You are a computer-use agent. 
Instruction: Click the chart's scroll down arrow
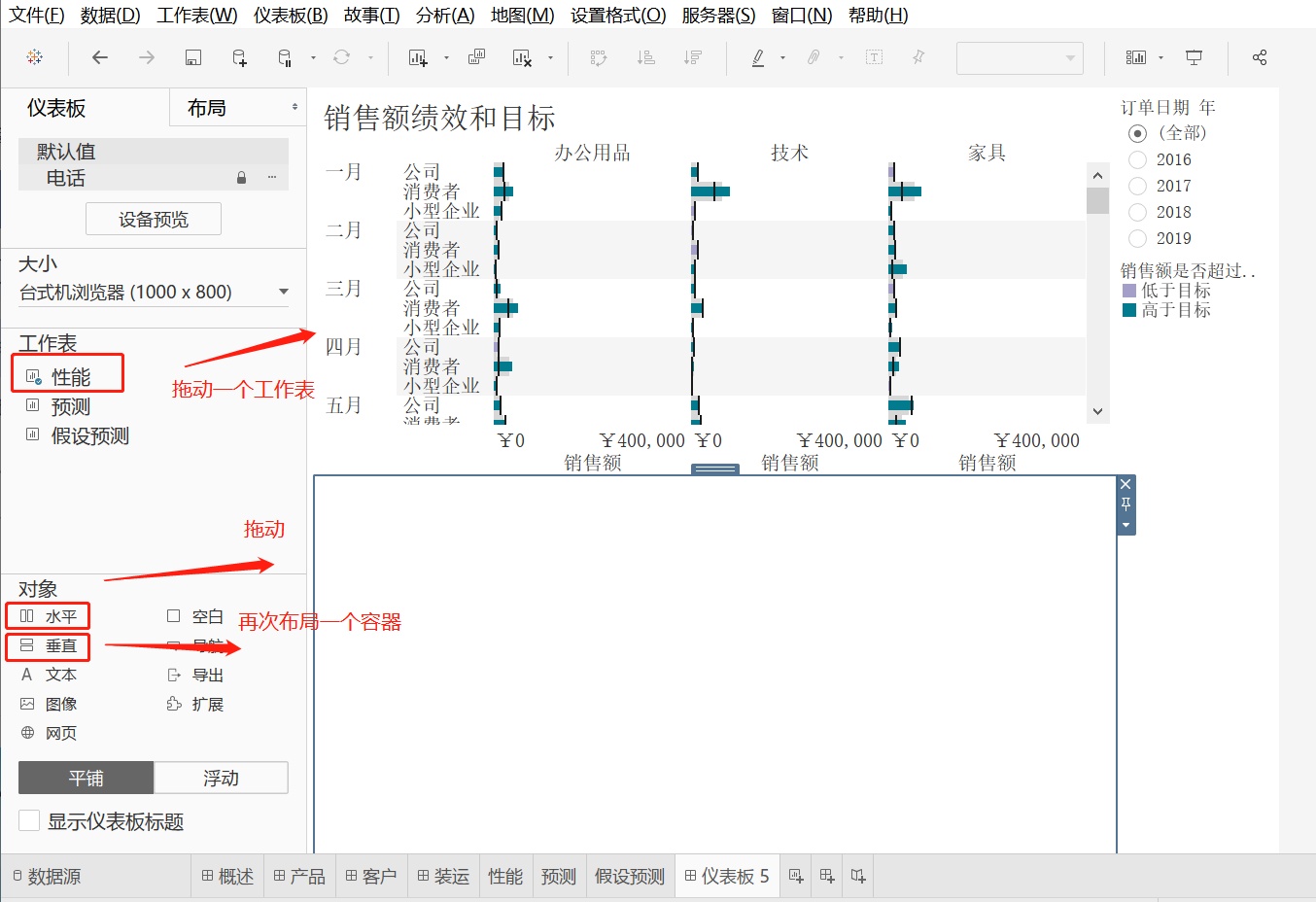(x=1097, y=411)
